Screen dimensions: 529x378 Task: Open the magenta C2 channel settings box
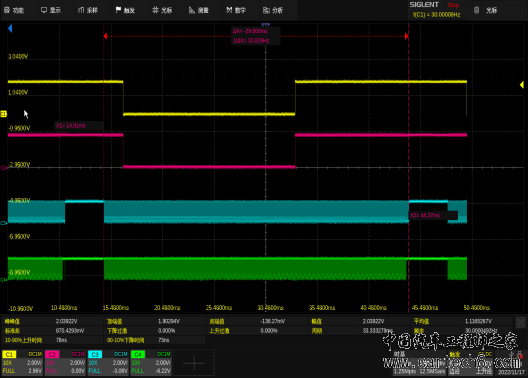click(65, 363)
